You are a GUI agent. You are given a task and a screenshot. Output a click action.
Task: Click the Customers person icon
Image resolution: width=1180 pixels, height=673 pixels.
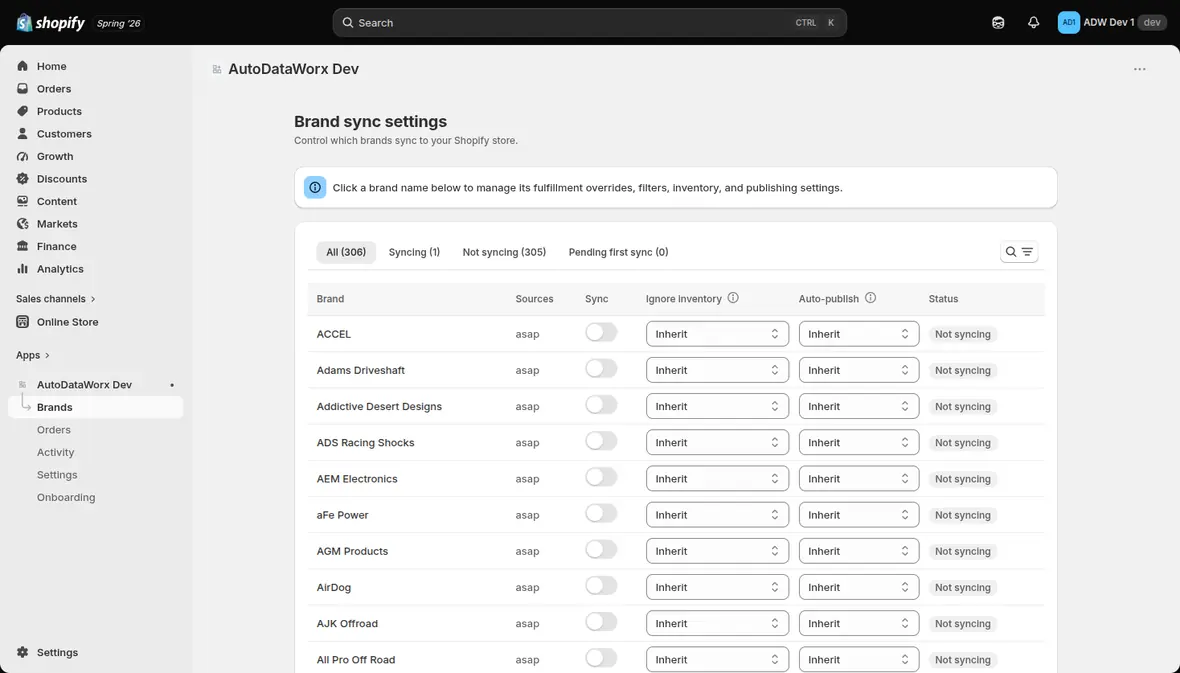23,134
